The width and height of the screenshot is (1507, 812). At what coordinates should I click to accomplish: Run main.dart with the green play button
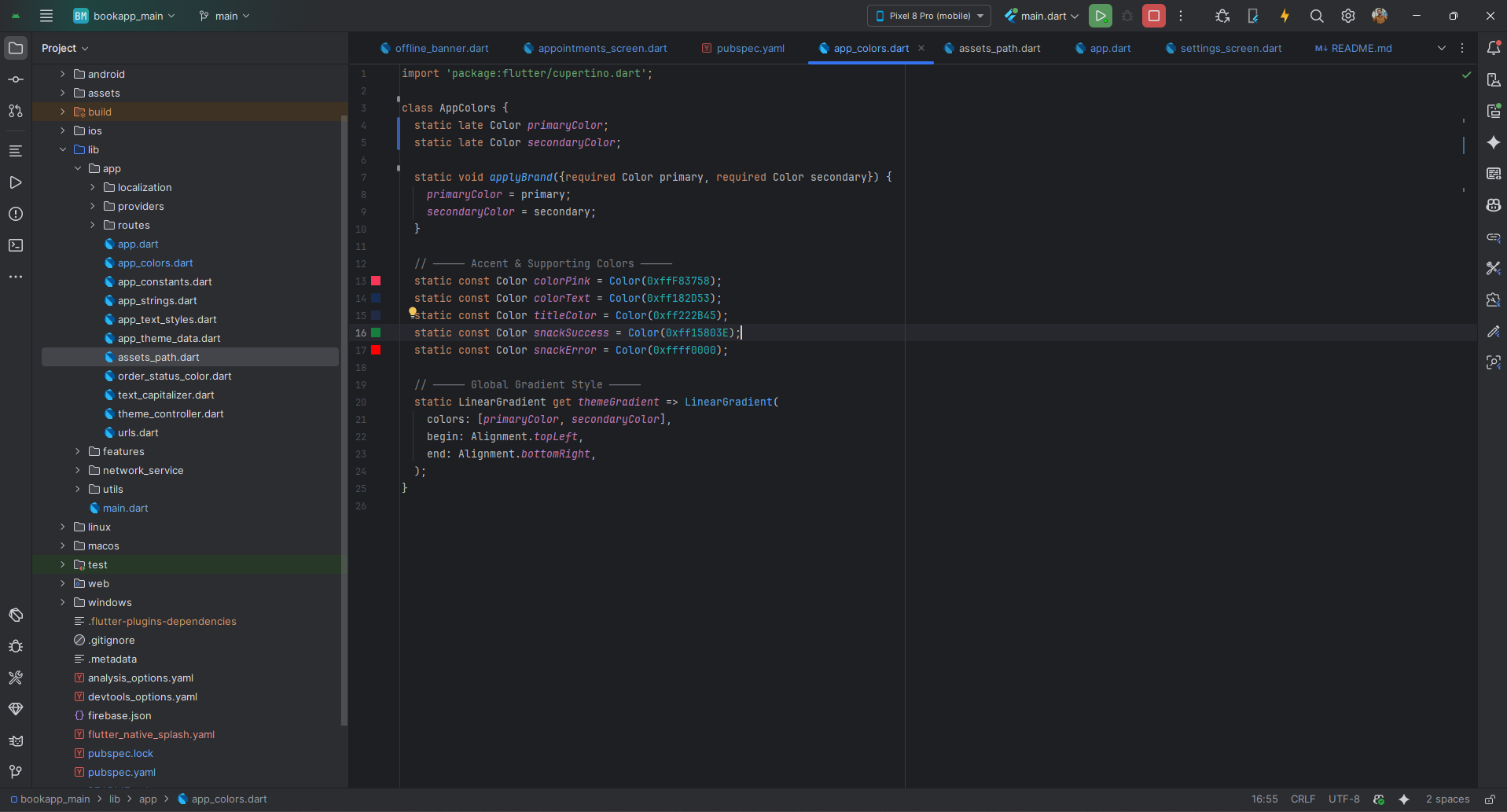(x=1101, y=16)
